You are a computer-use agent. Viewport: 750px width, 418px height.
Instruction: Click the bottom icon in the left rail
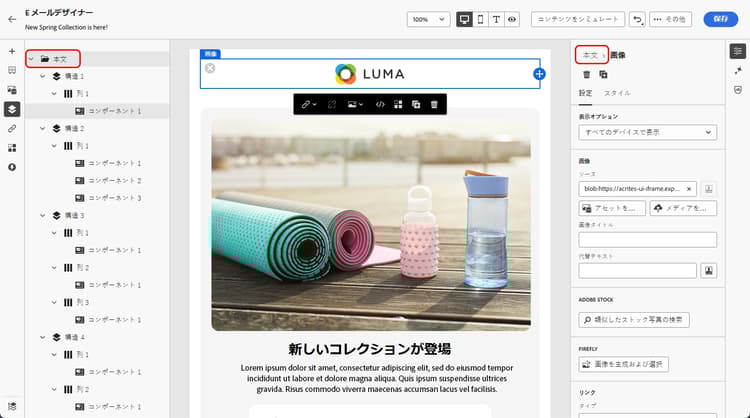[x=12, y=406]
